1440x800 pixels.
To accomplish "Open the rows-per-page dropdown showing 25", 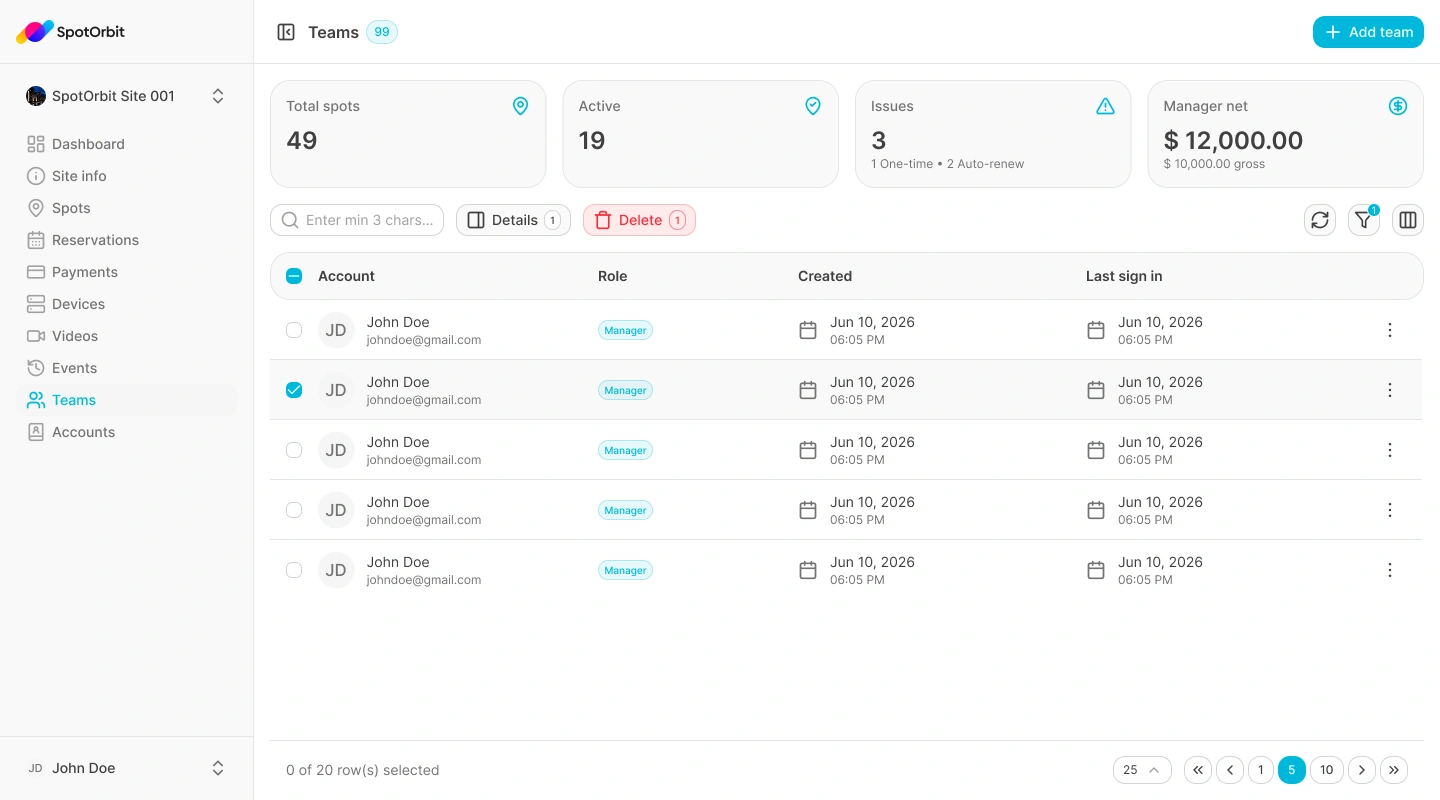I will coord(1142,770).
